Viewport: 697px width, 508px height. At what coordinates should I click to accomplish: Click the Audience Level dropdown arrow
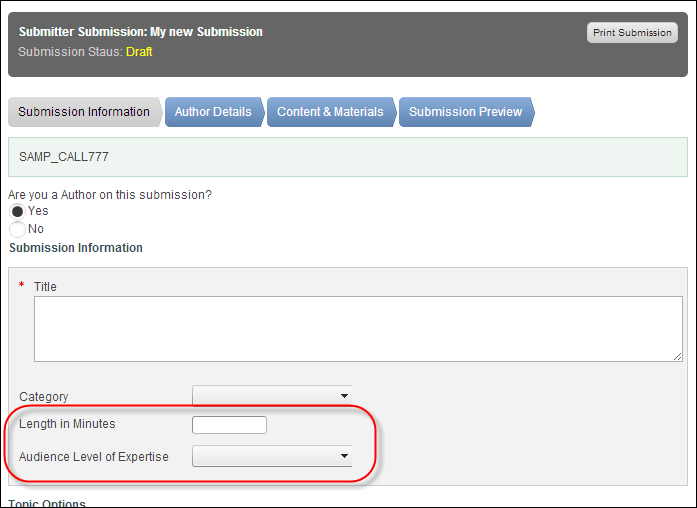point(344,456)
